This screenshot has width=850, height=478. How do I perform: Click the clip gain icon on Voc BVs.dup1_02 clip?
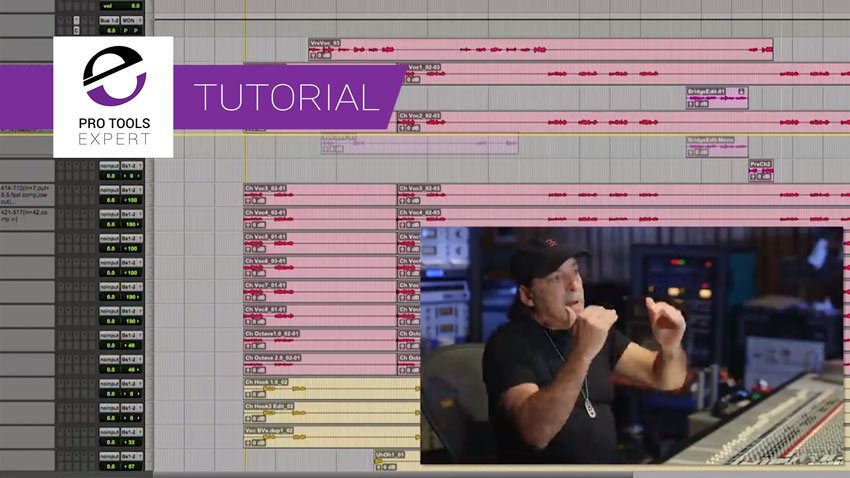coord(248,443)
